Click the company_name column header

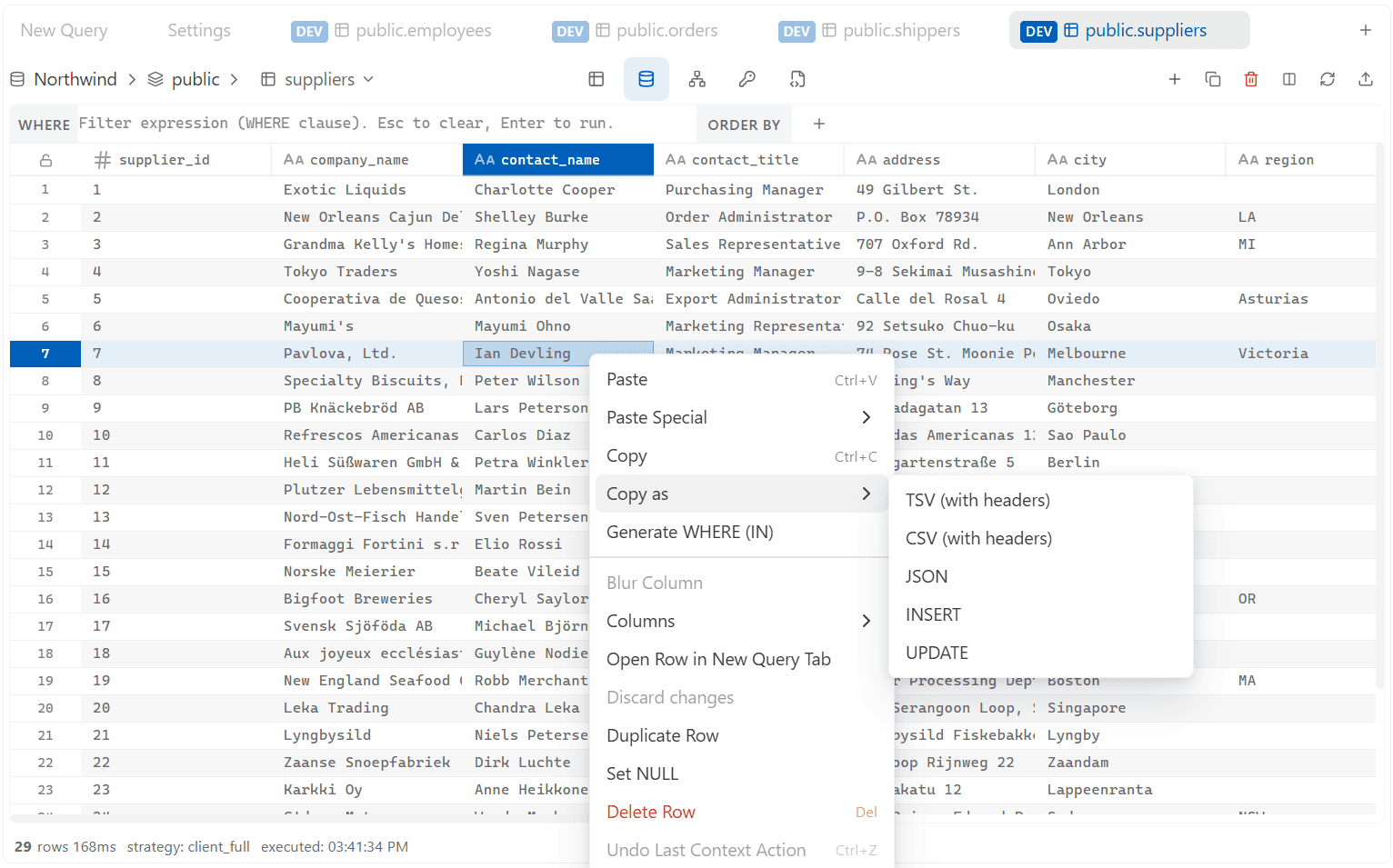[366, 160]
